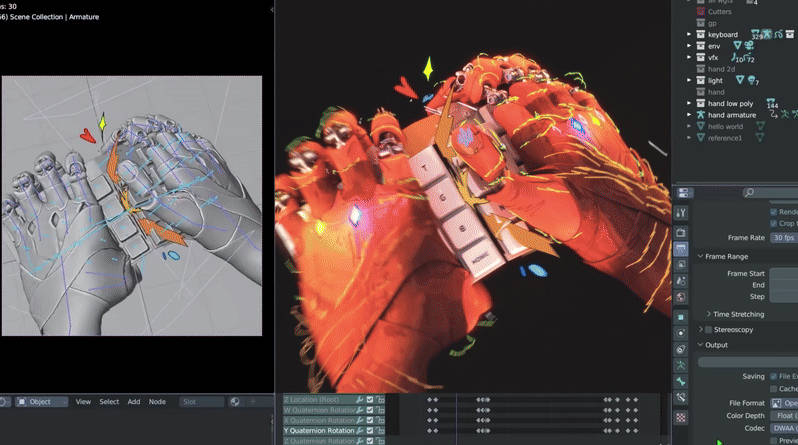Click the keyboard collection icon
This screenshot has width=798, height=445.
[701, 34]
